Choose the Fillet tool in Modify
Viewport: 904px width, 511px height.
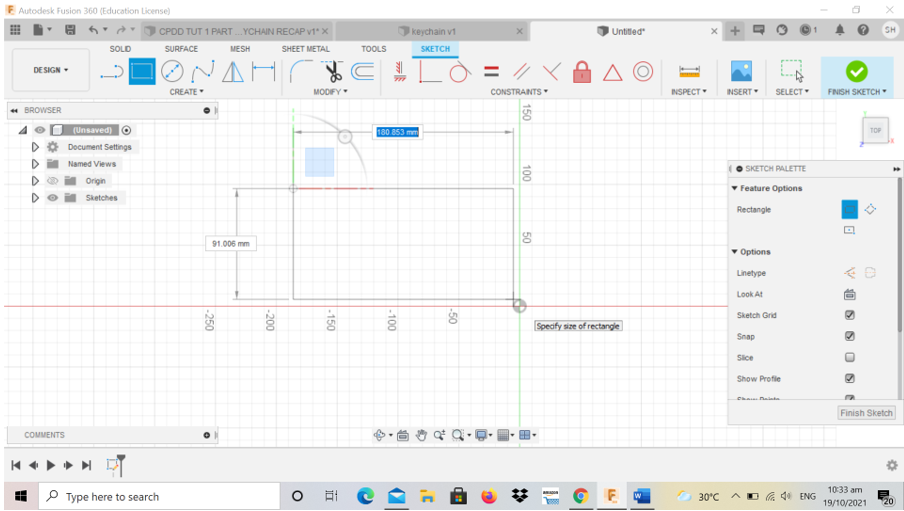[x=302, y=72]
